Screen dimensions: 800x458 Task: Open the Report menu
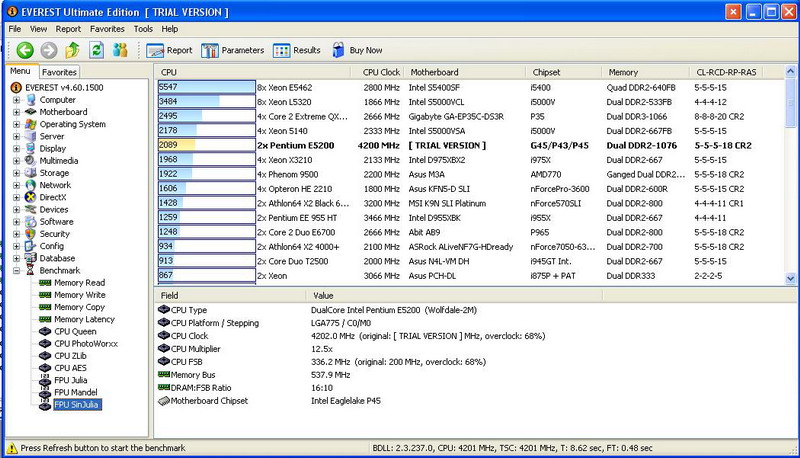point(68,29)
